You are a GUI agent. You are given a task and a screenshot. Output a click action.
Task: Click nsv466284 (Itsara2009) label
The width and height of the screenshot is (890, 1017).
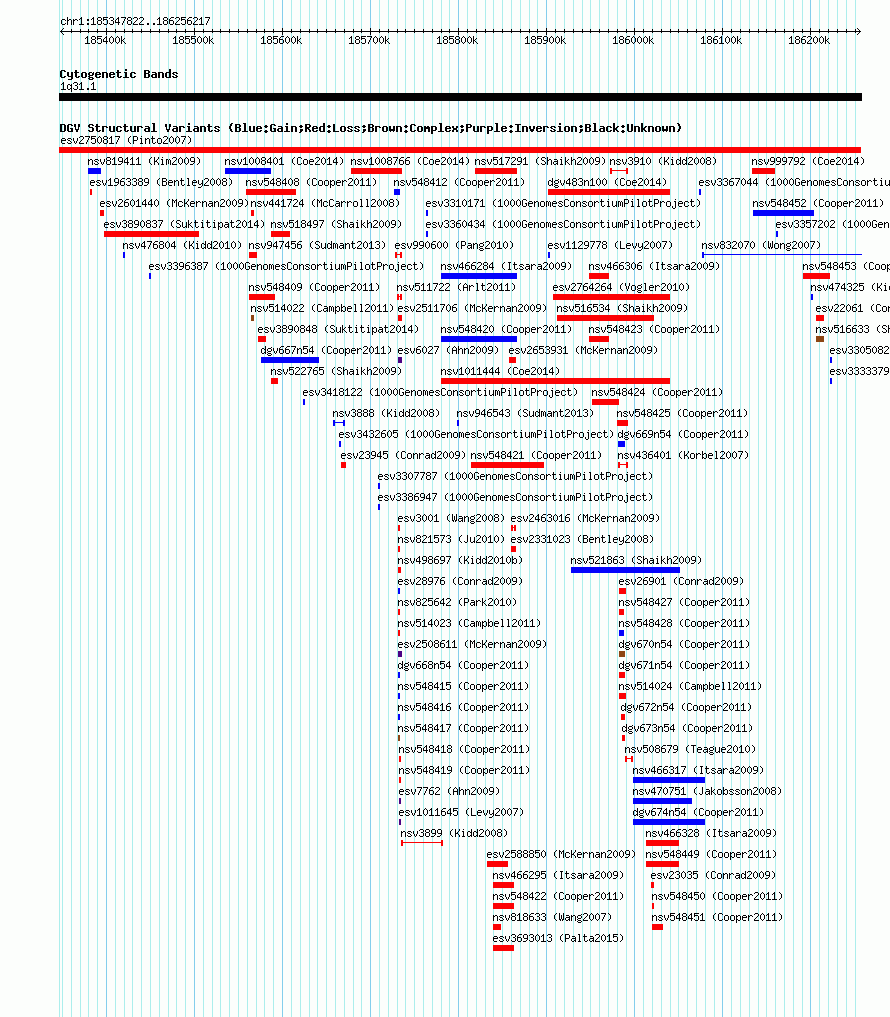[506, 266]
